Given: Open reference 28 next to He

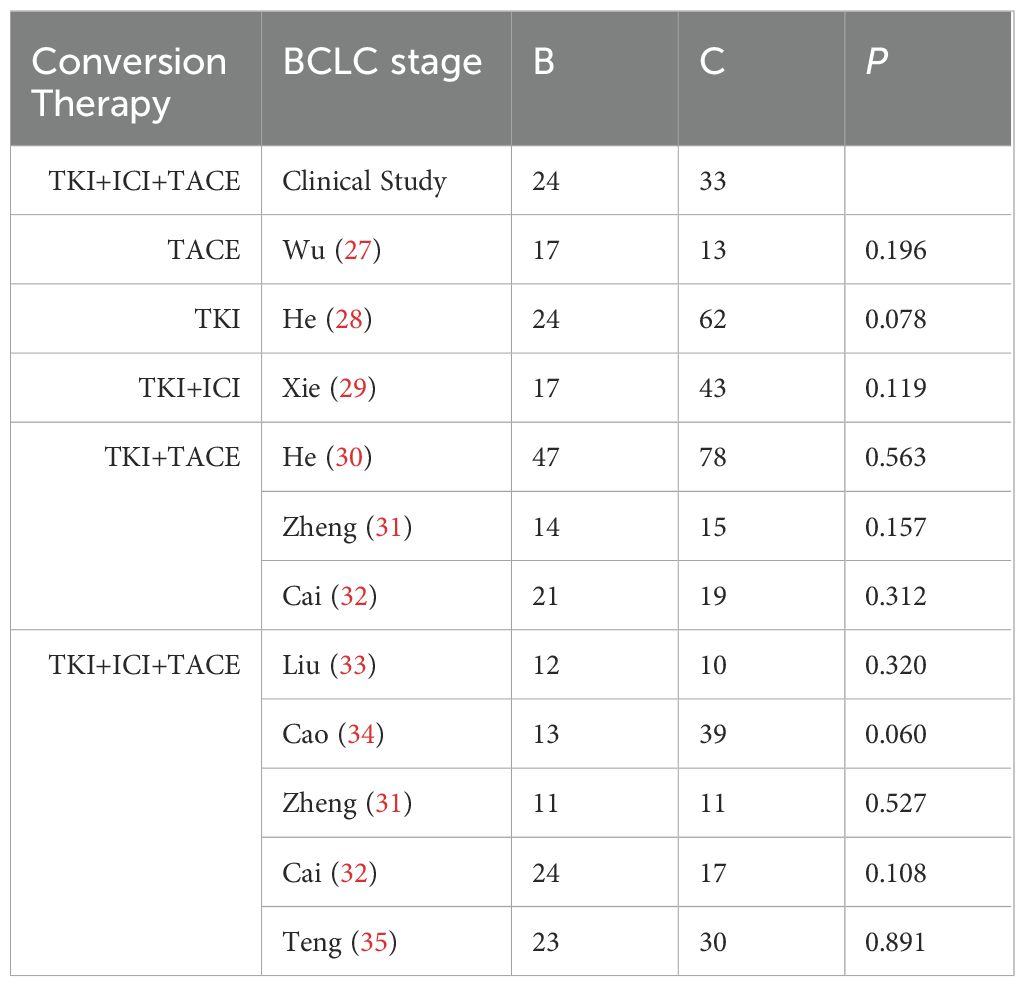Looking at the screenshot, I should coord(348,319).
